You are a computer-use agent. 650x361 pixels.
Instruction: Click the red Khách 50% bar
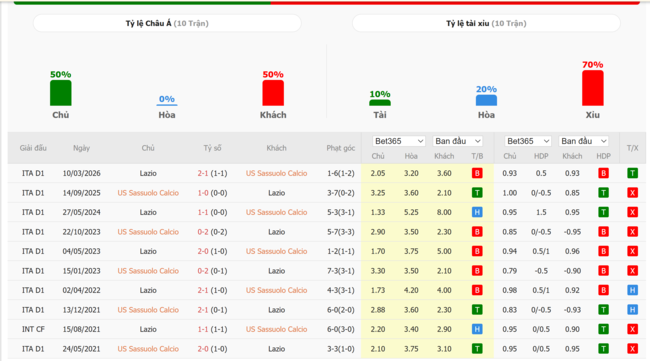[273, 93]
